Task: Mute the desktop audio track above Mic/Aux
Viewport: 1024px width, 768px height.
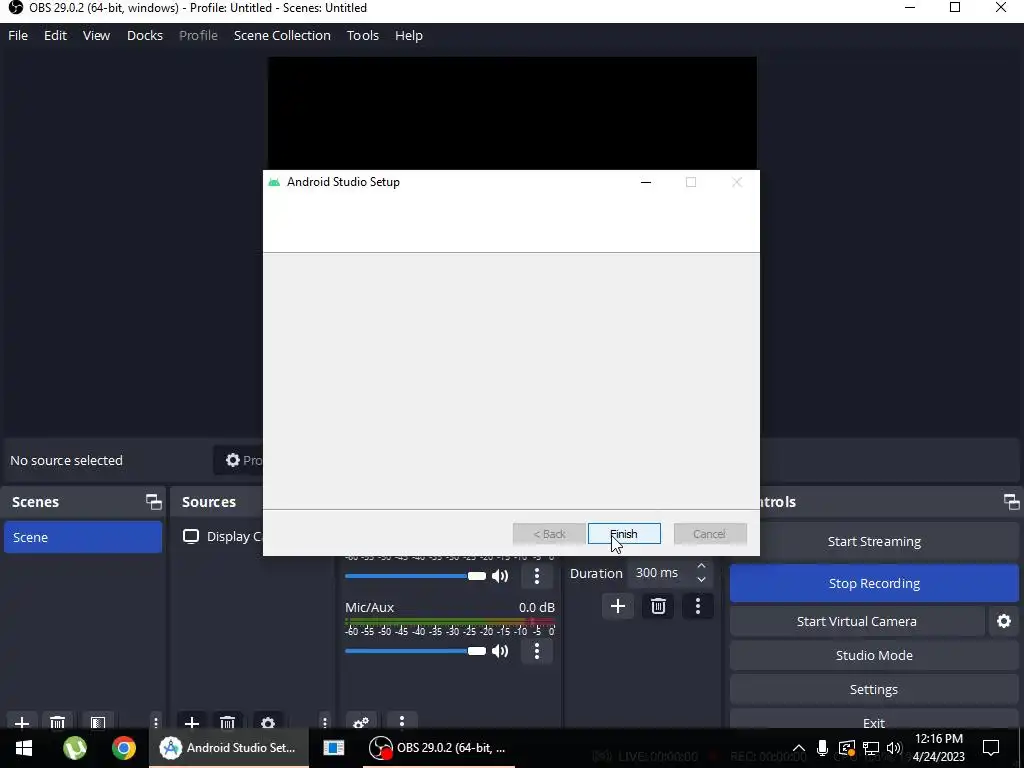Action: pos(500,575)
